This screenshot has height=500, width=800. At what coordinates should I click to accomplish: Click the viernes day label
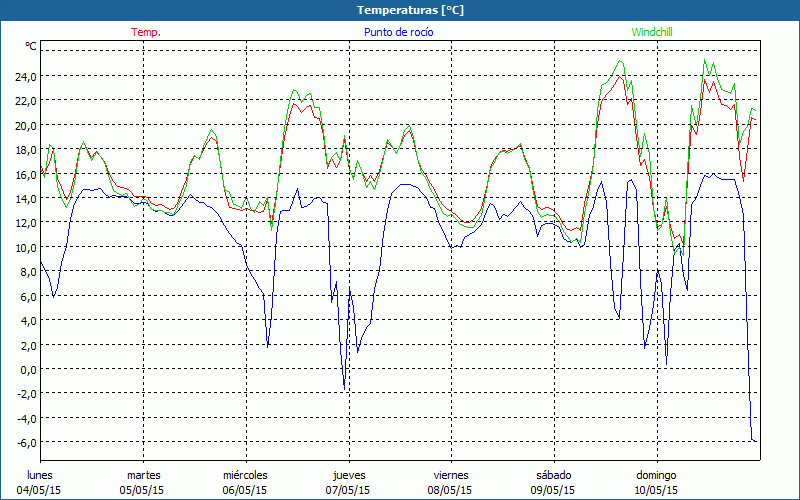click(x=451, y=475)
